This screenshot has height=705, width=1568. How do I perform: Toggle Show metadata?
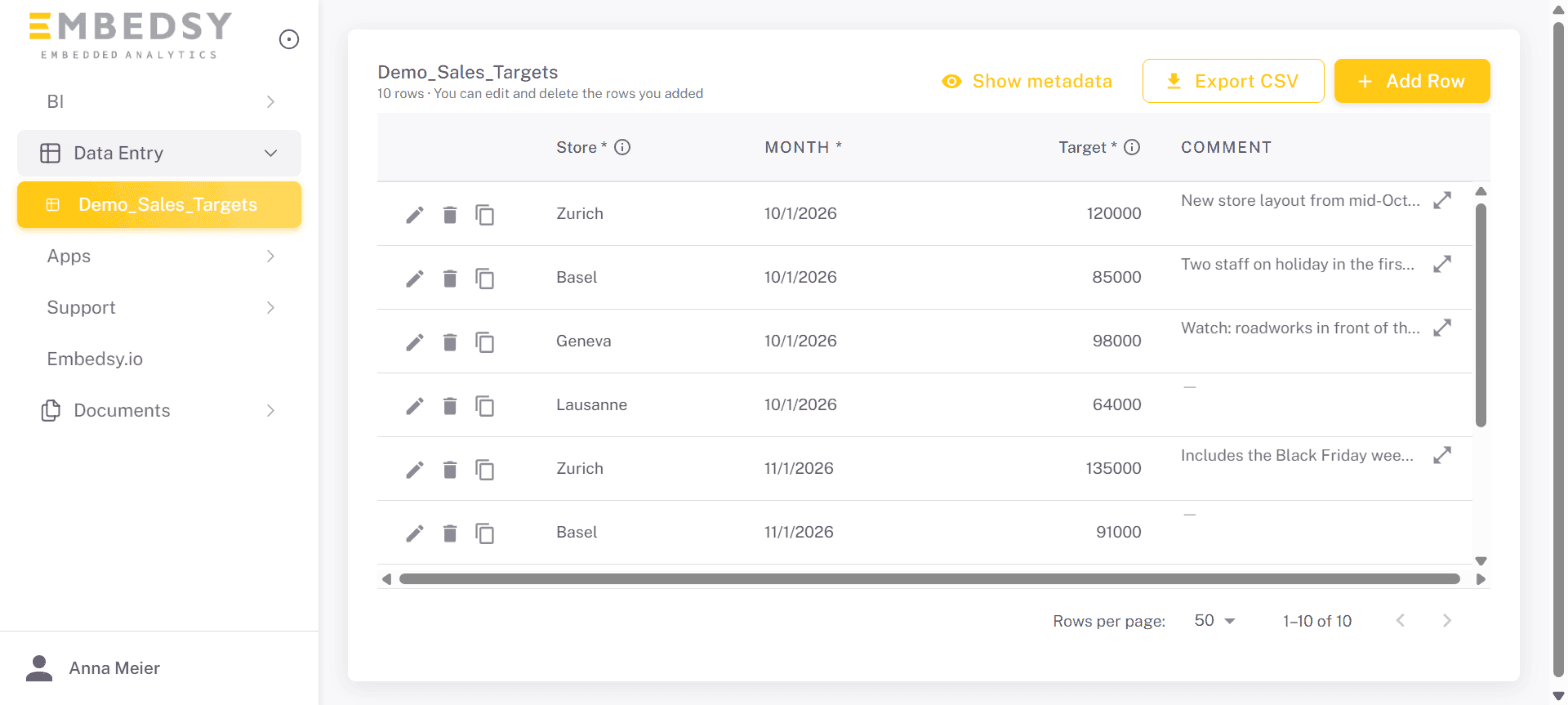pos(1027,81)
